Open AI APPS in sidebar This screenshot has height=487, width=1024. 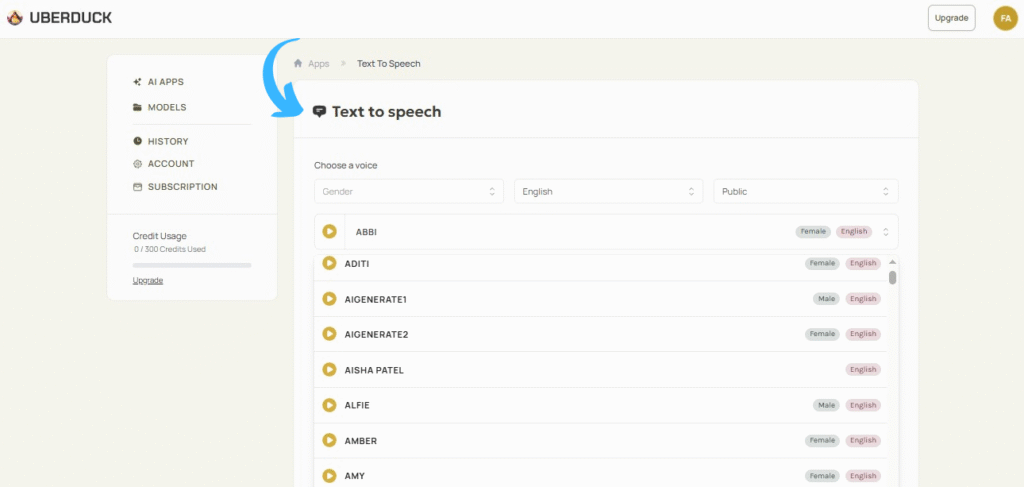[166, 82]
